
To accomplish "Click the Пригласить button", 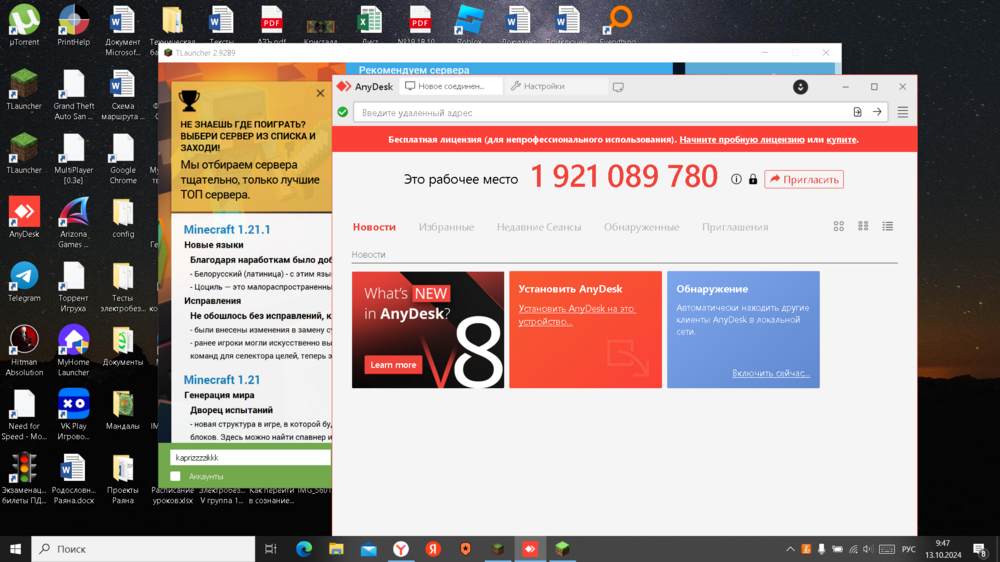I will tap(804, 179).
